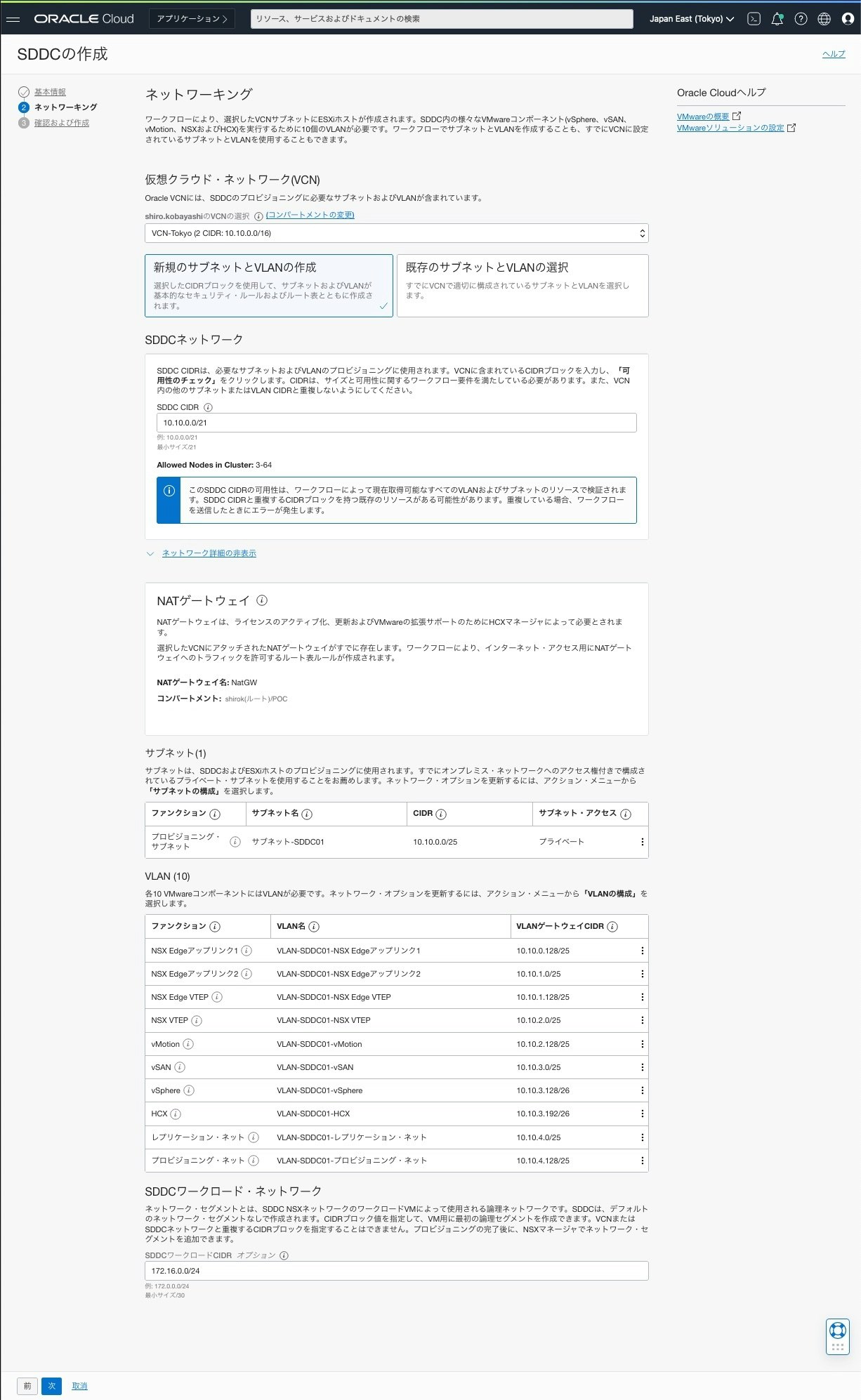The image size is (861, 1400).
Task: Open the Japan East (Tokyo) region dropdown
Action: pos(692,19)
